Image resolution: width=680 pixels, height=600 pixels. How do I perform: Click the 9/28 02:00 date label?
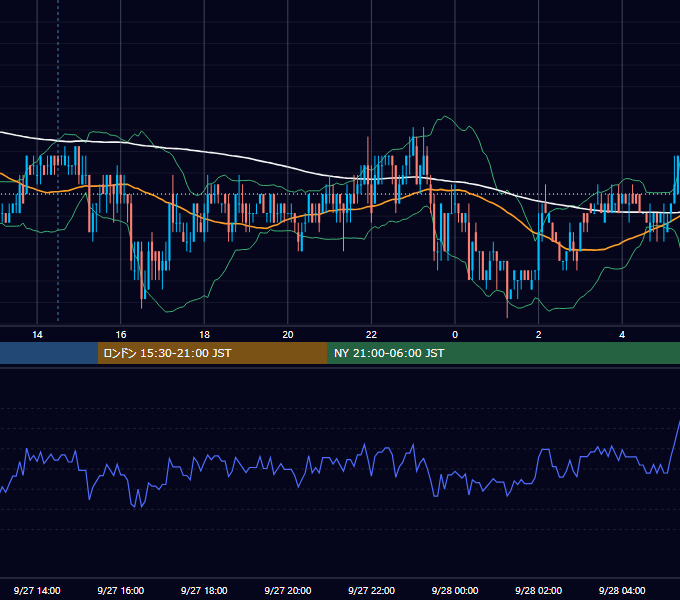[x=539, y=590]
